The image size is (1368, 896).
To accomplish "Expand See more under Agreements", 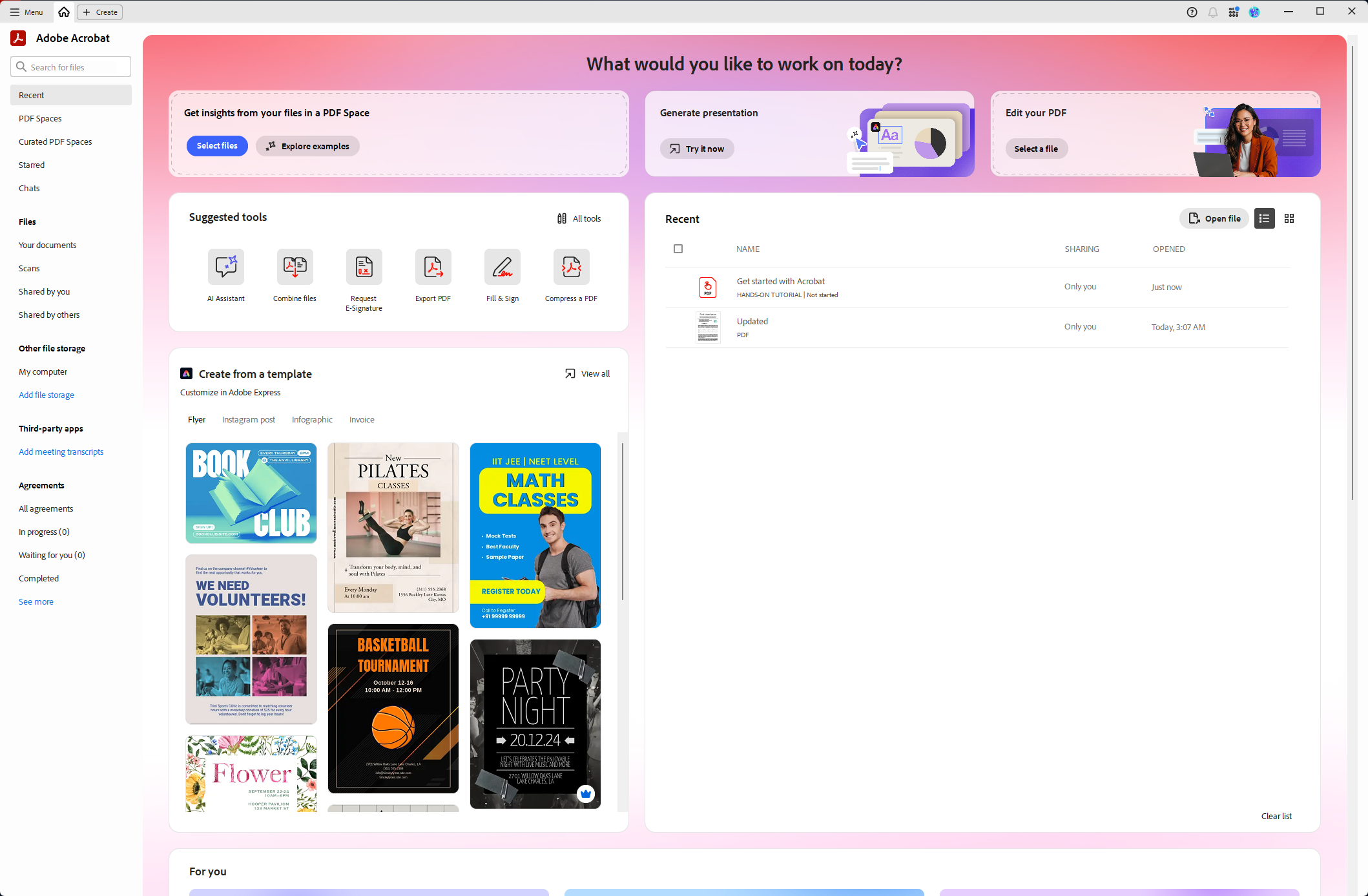I will [x=36, y=601].
